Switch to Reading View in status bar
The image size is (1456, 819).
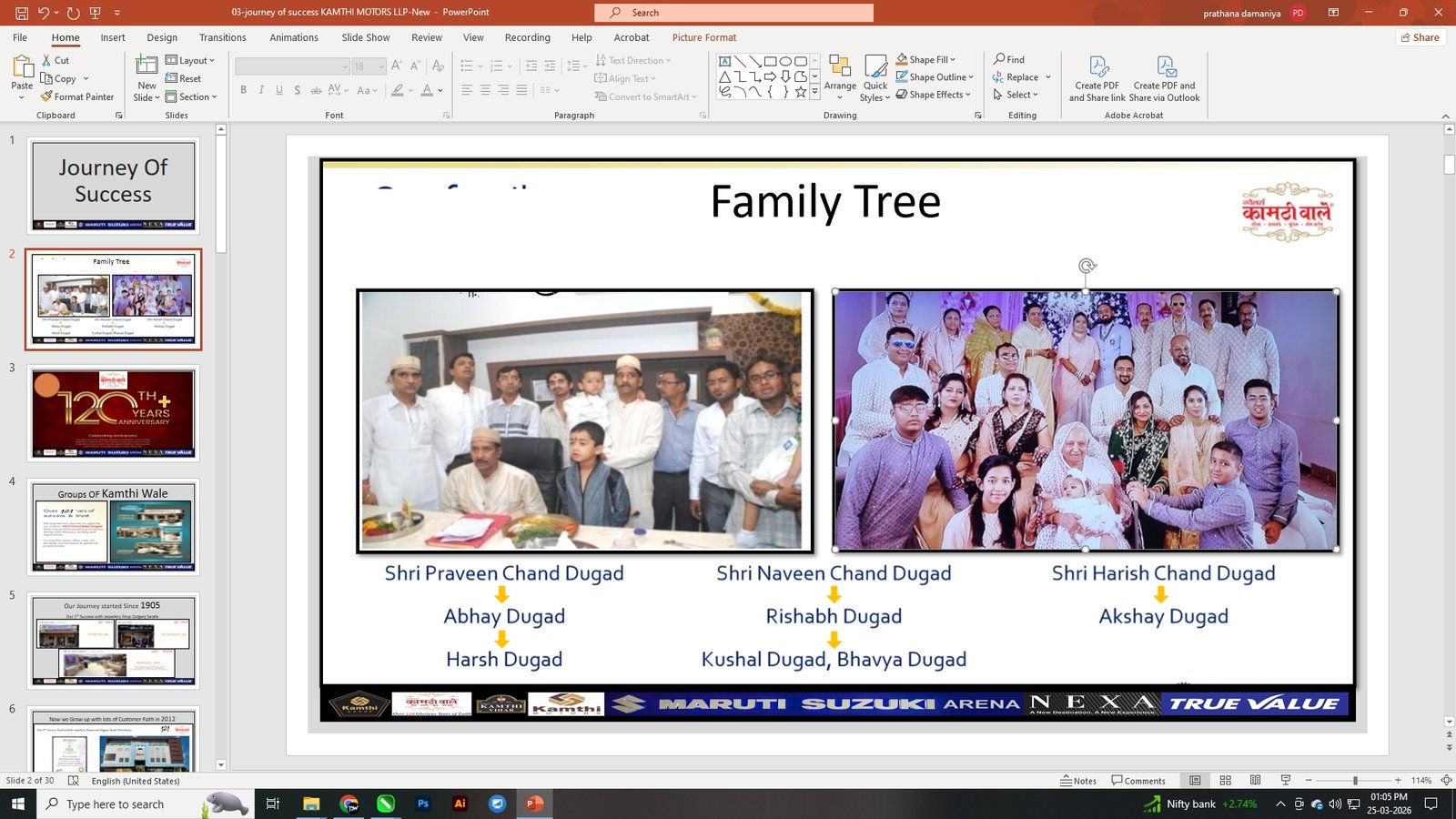[1256, 781]
